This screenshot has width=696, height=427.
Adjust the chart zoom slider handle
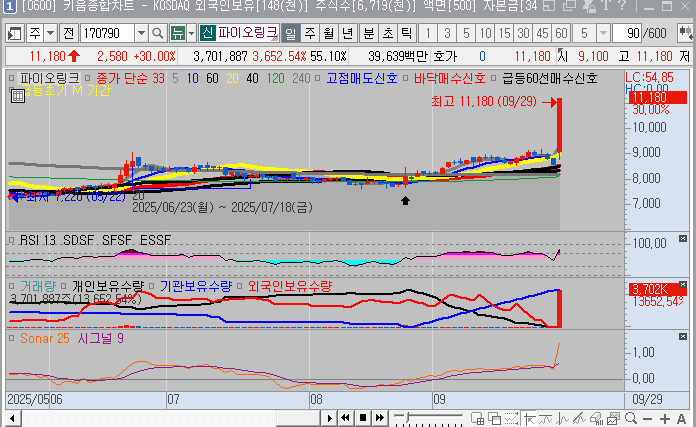pos(407,417)
